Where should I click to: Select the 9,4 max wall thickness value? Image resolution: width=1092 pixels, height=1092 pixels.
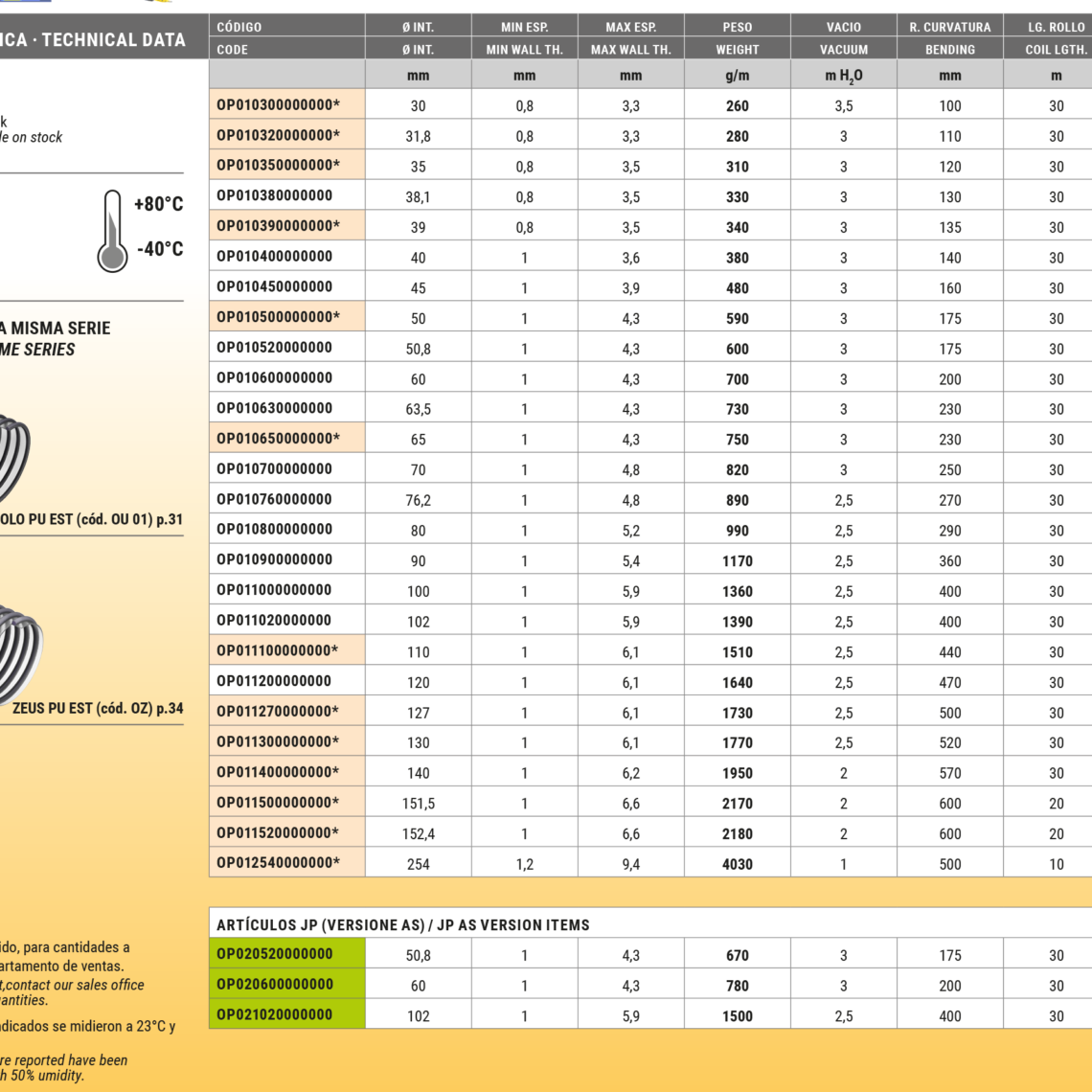click(x=630, y=864)
